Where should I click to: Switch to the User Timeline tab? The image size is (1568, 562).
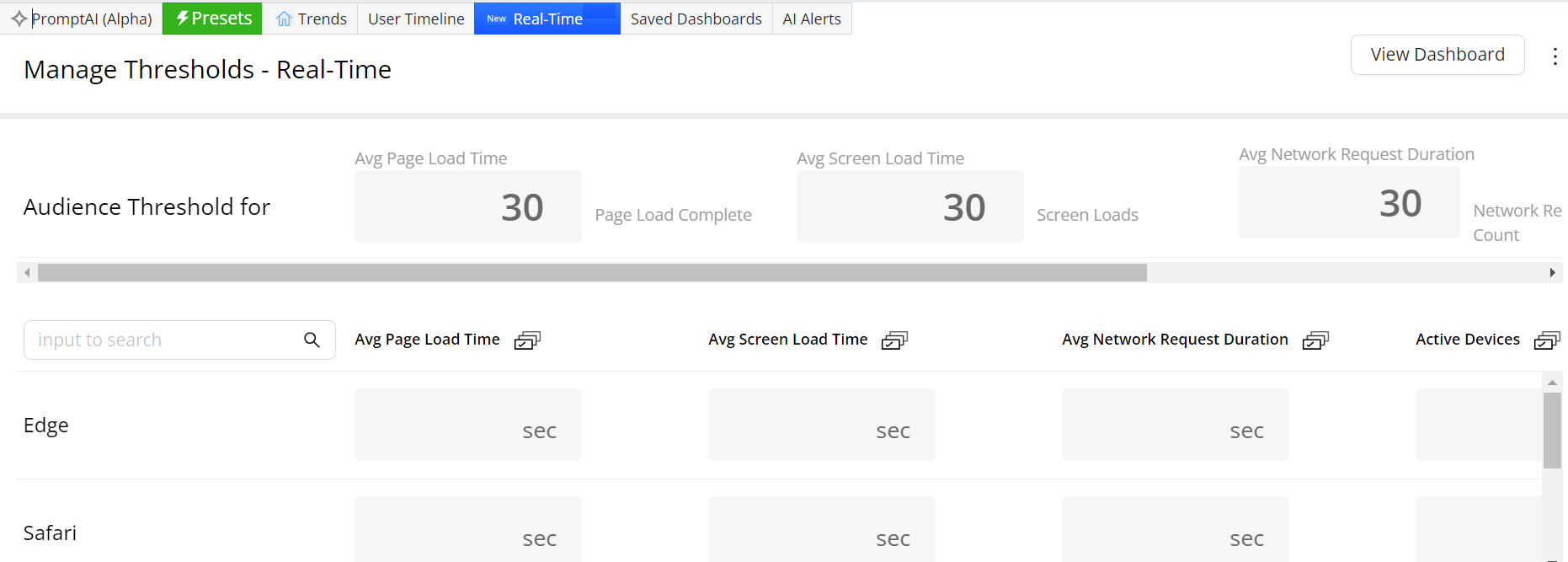pyautogui.click(x=416, y=19)
